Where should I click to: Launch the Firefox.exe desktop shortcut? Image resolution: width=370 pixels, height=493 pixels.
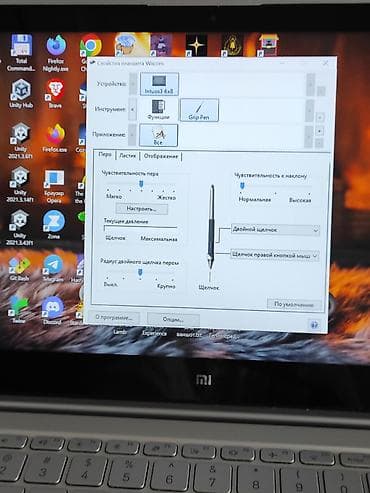(x=55, y=138)
